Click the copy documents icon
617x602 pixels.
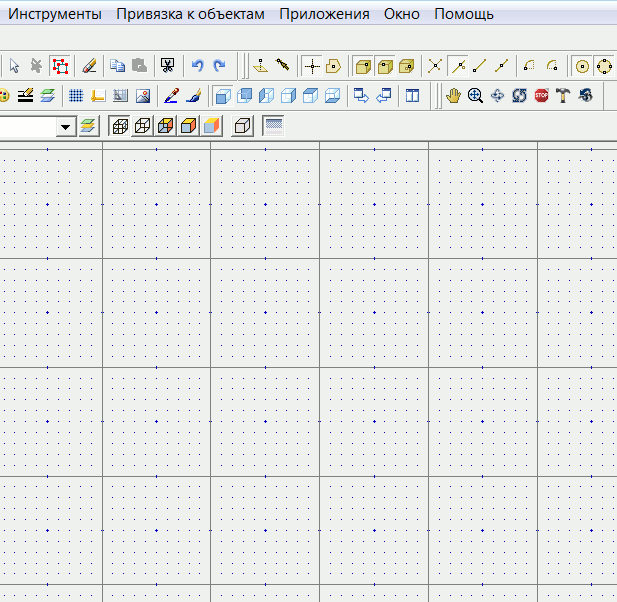pos(117,66)
